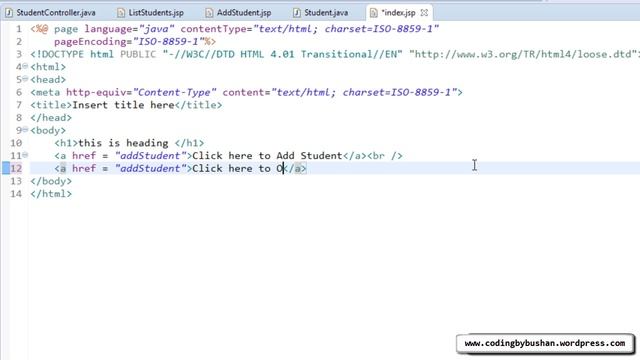640x360 pixels.
Task: Collapse the fold marker on line 11
Action: [25, 155]
